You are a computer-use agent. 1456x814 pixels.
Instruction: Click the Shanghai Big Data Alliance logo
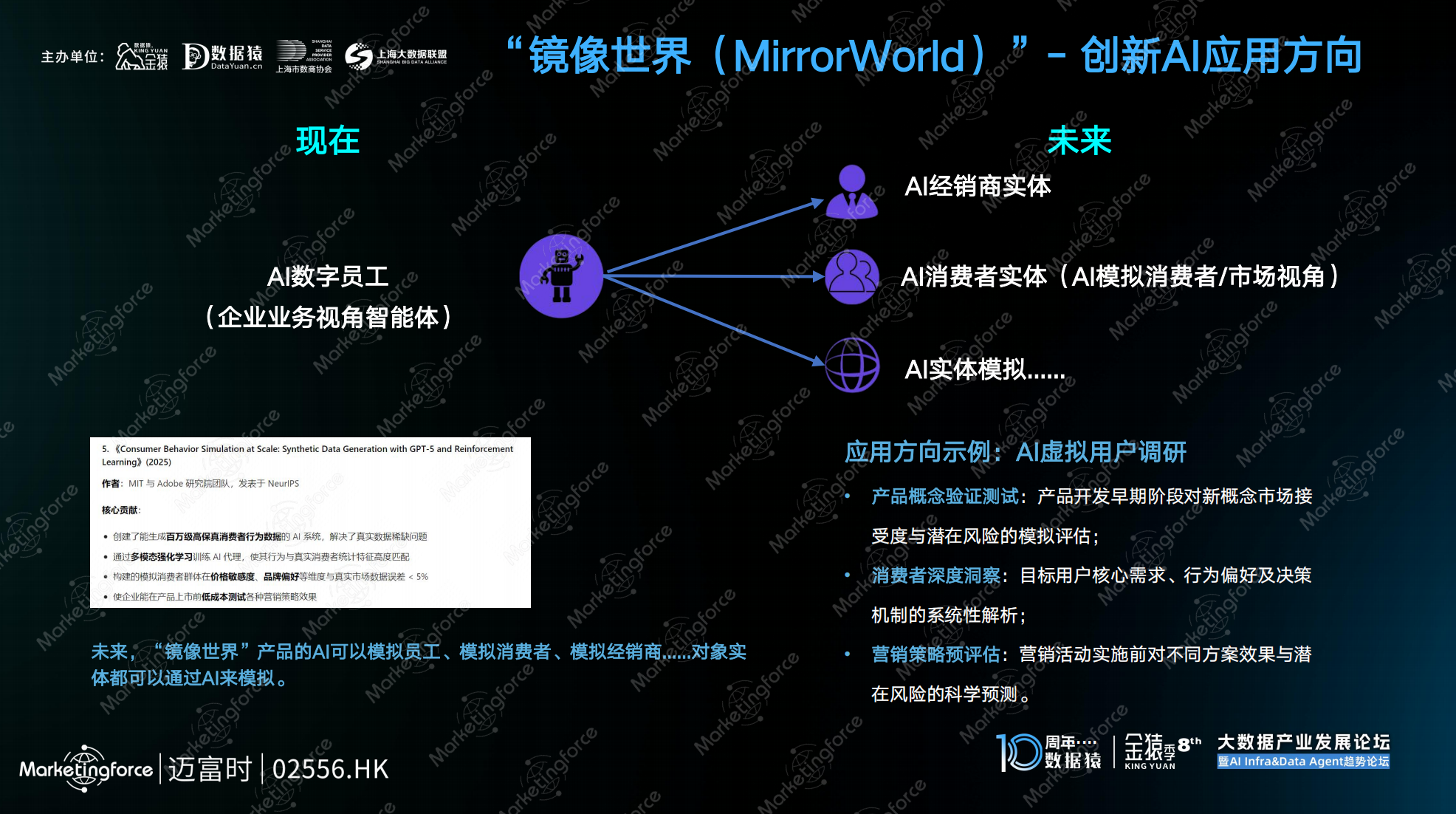396,56
